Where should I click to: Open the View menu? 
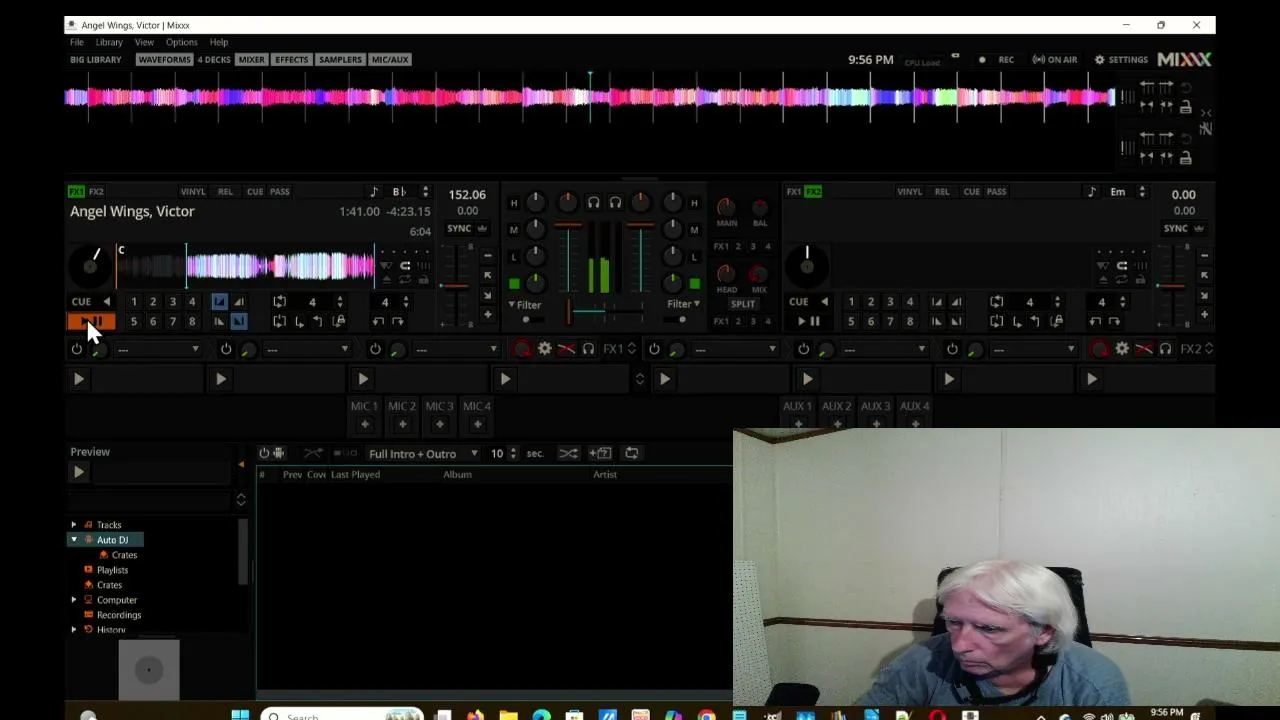point(144,42)
